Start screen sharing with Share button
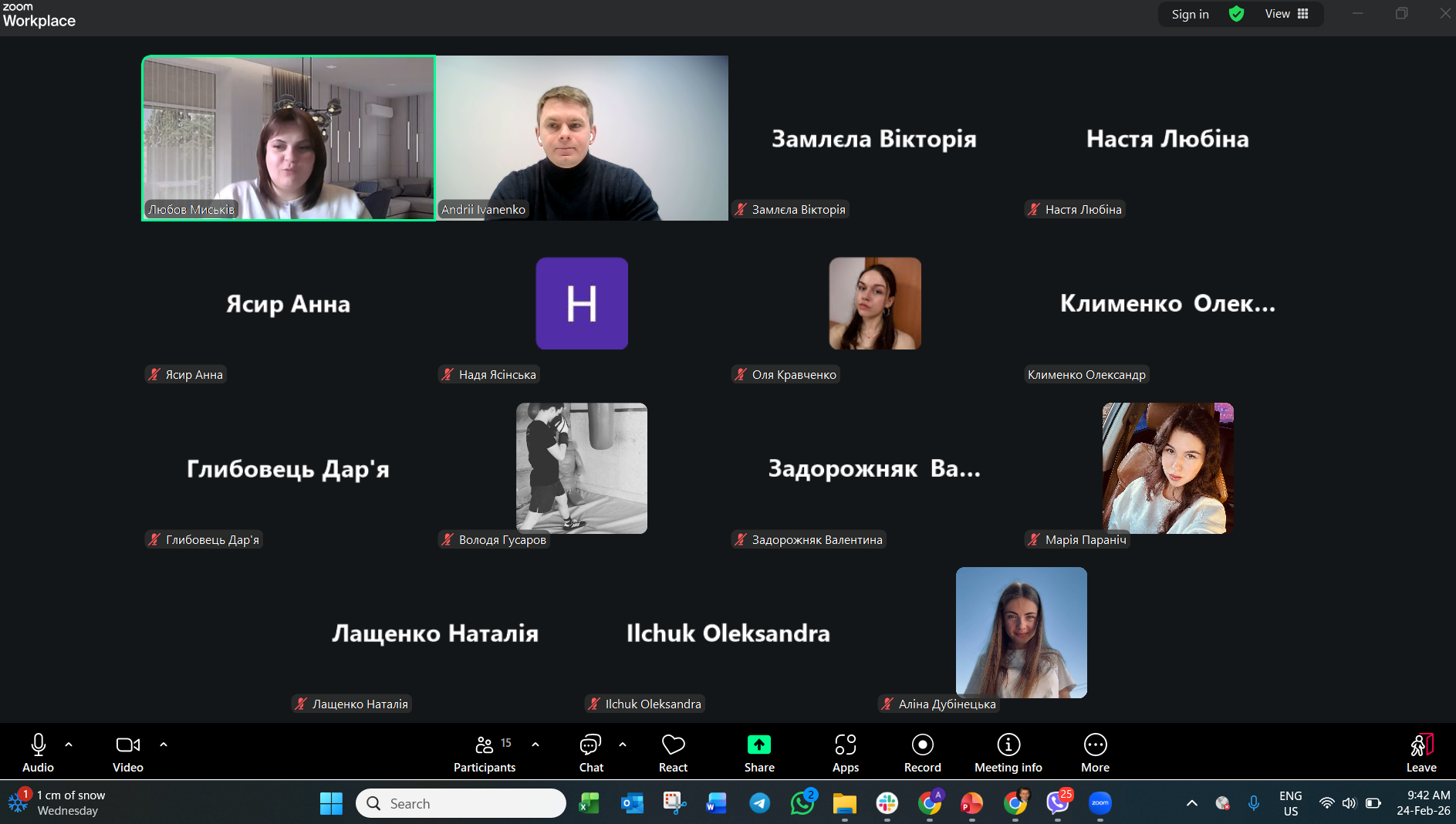This screenshot has width=1456, height=824. click(x=759, y=752)
